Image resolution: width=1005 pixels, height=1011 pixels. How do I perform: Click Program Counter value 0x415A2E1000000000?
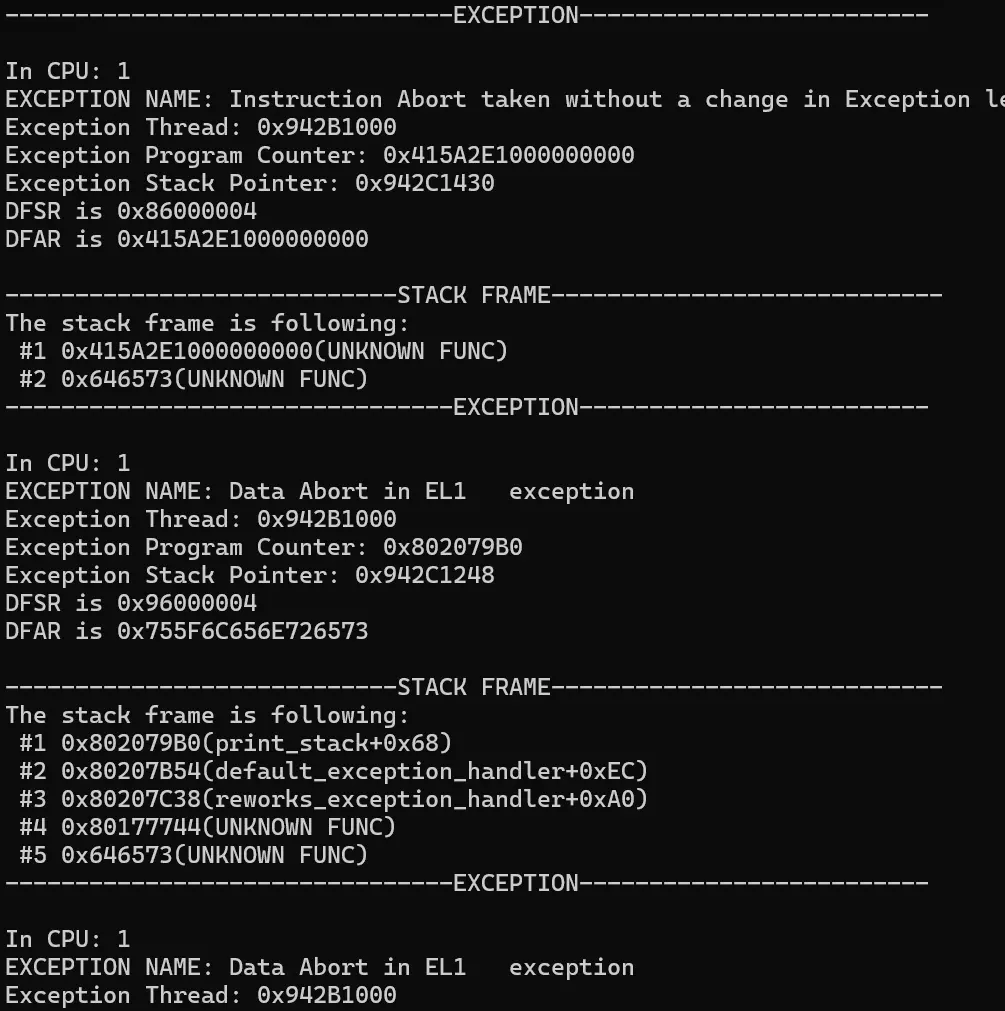coord(508,155)
